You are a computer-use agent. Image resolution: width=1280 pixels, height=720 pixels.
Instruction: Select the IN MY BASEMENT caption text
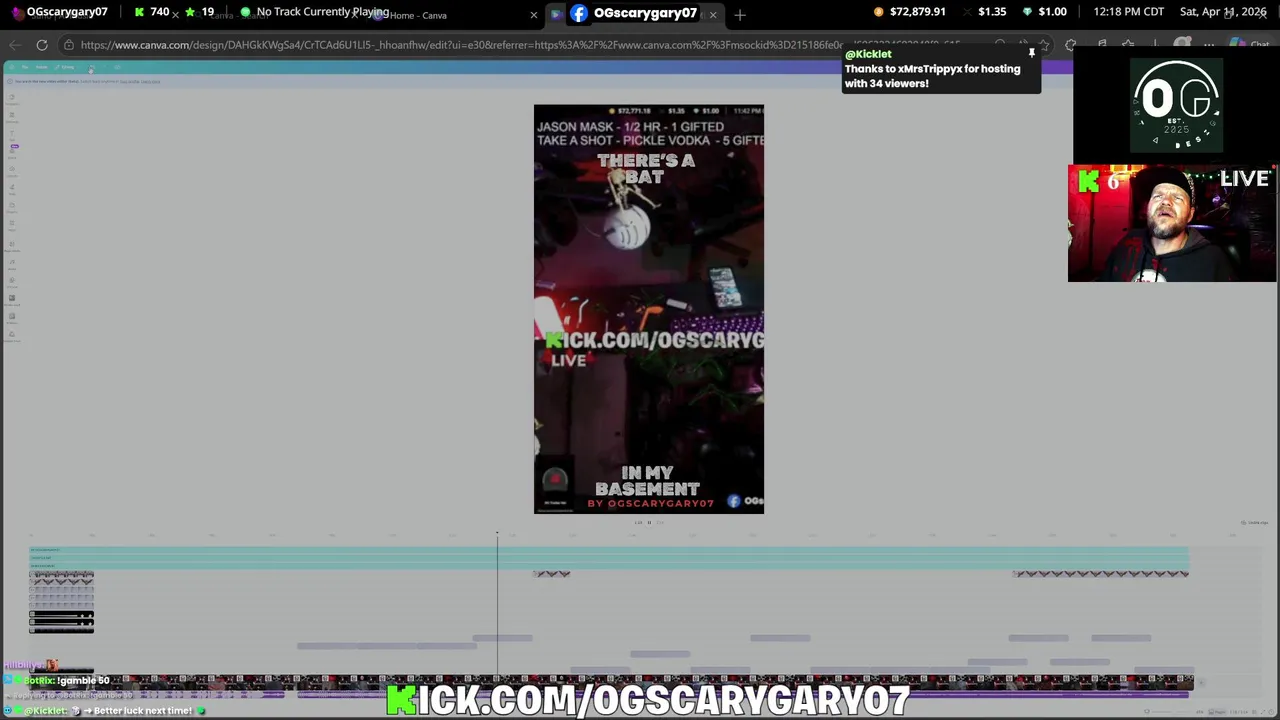click(647, 481)
